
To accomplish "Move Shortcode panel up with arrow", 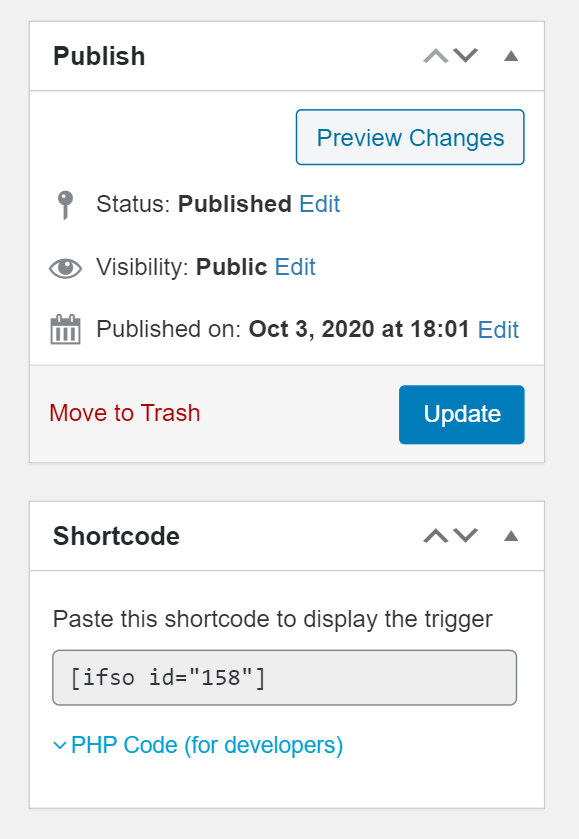I will pos(436,536).
